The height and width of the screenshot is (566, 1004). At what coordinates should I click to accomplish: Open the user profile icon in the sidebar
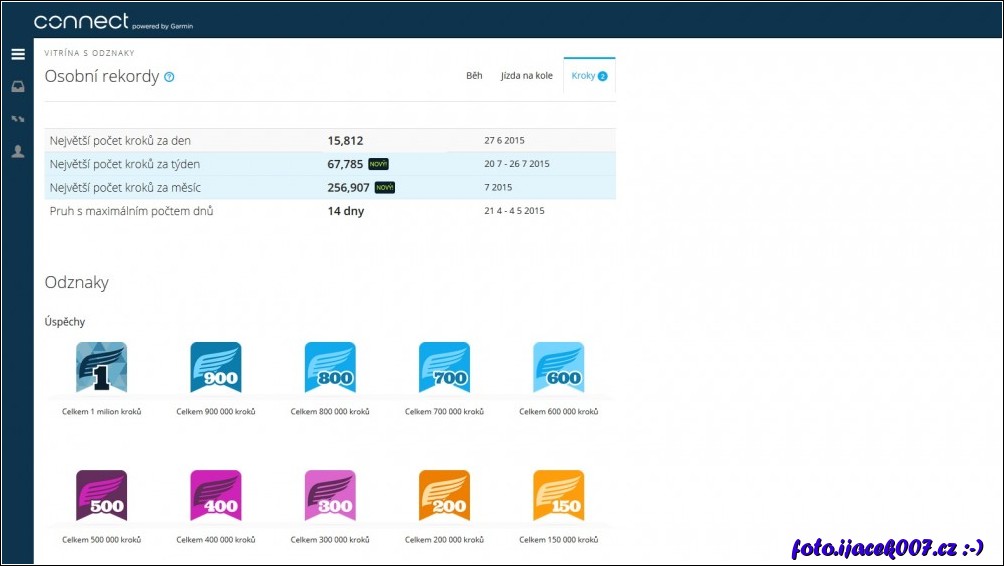click(x=17, y=152)
